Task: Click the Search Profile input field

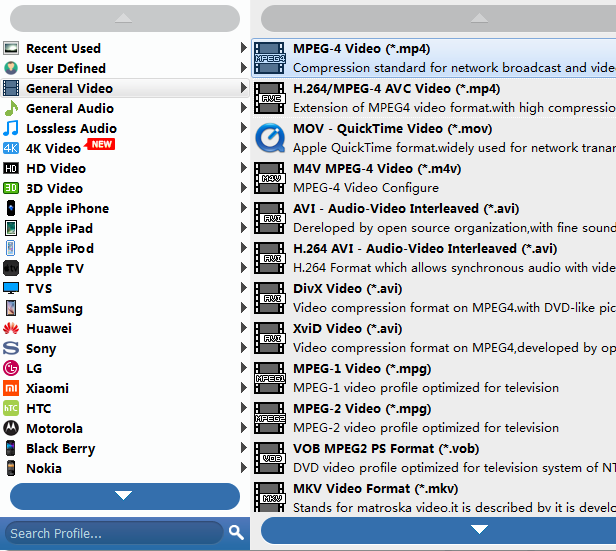Action: pos(112,533)
